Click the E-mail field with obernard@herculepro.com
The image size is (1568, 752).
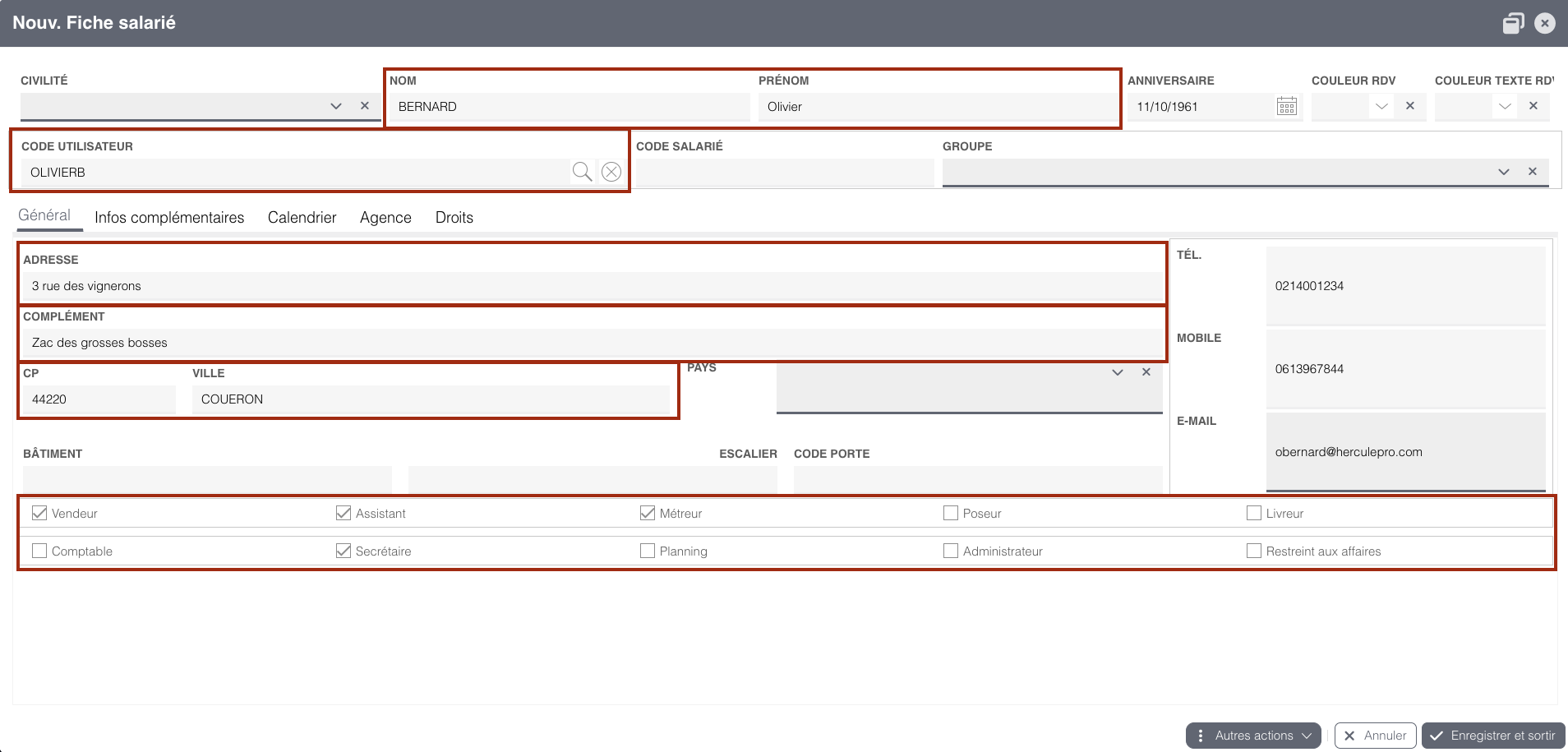1406,452
